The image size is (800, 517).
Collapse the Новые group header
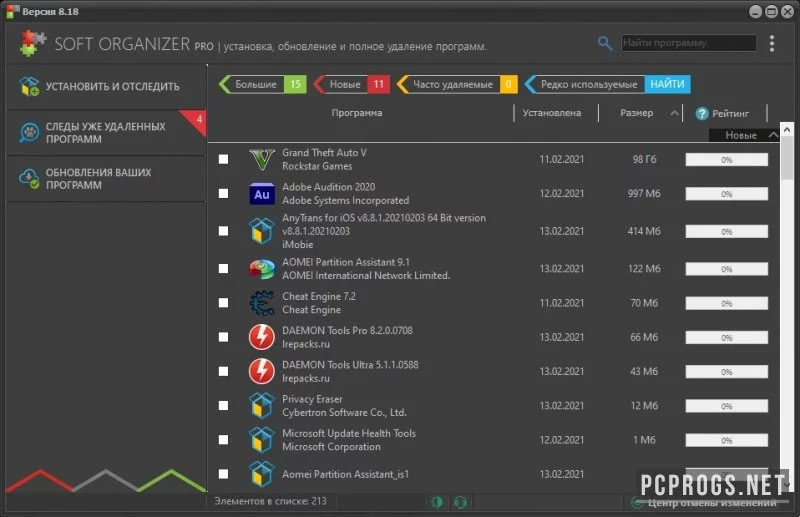(x=744, y=135)
